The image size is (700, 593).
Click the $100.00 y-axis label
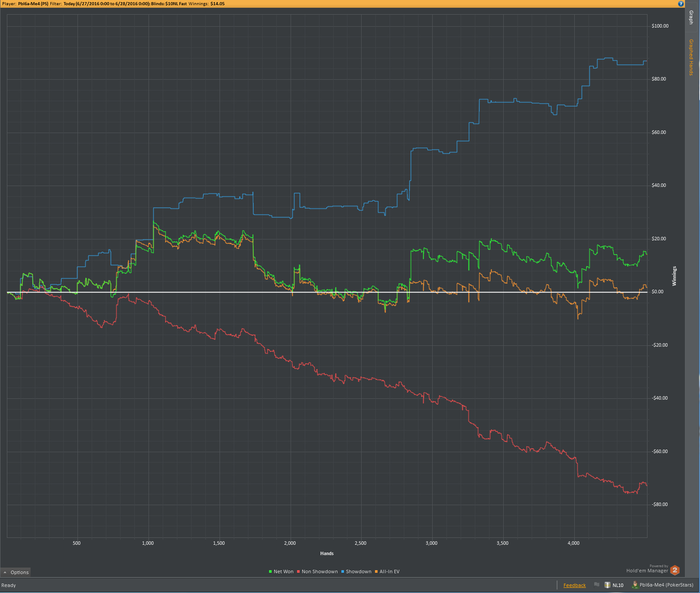point(660,26)
